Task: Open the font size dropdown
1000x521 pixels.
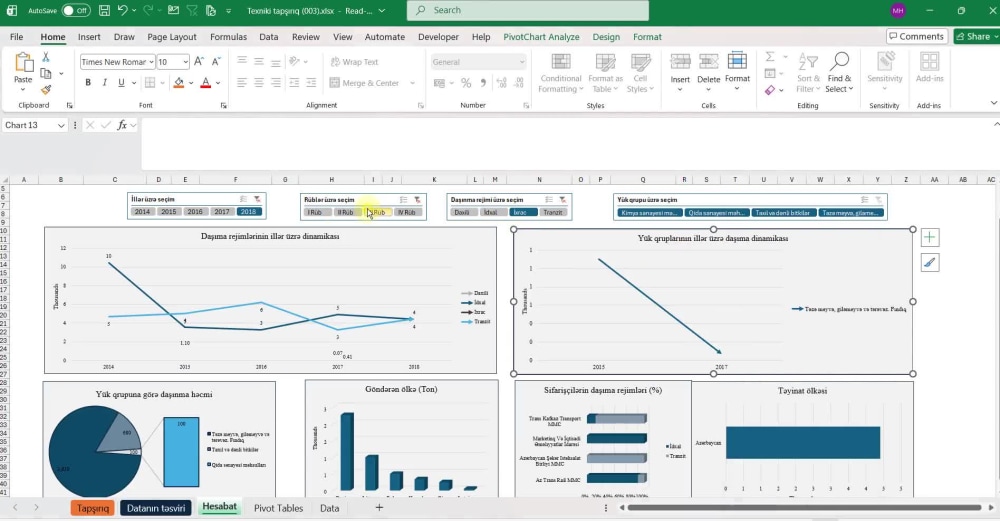Action: [x=186, y=62]
